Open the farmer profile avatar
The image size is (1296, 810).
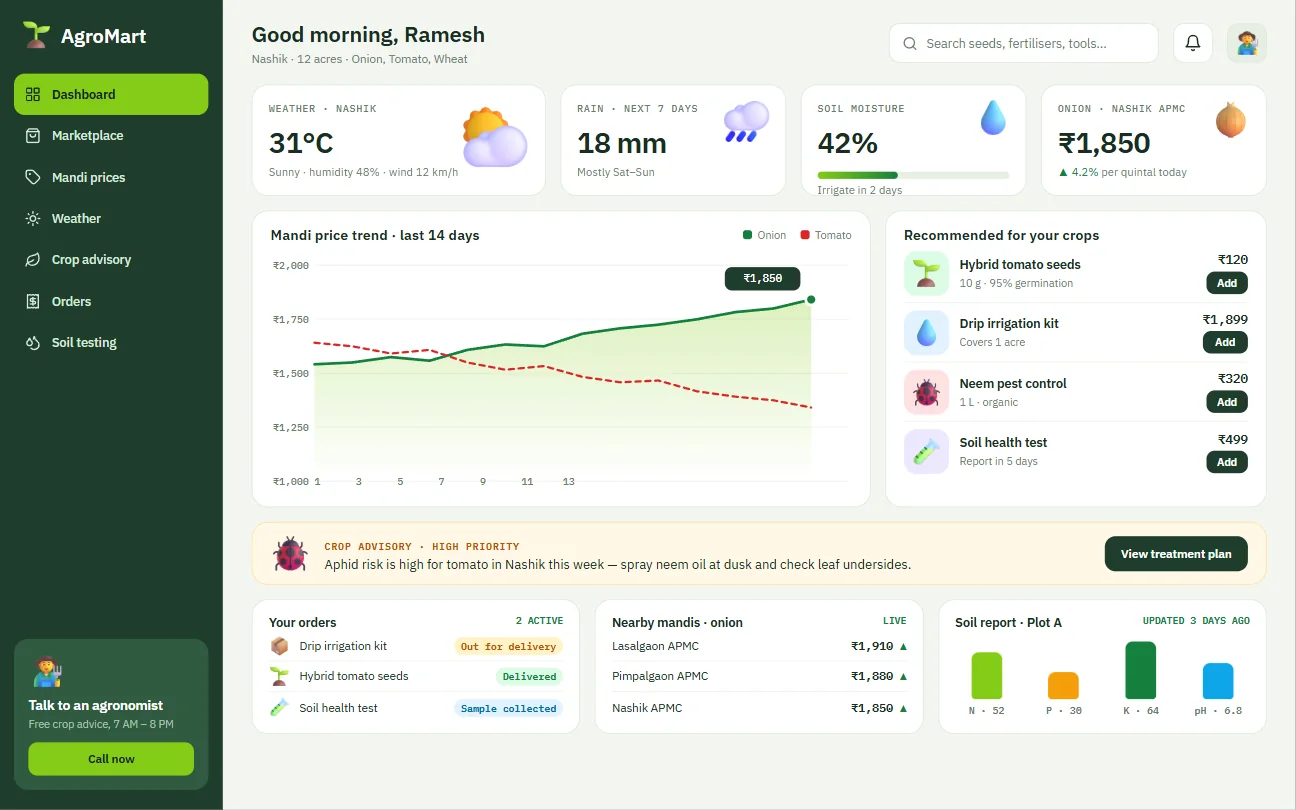point(1247,43)
